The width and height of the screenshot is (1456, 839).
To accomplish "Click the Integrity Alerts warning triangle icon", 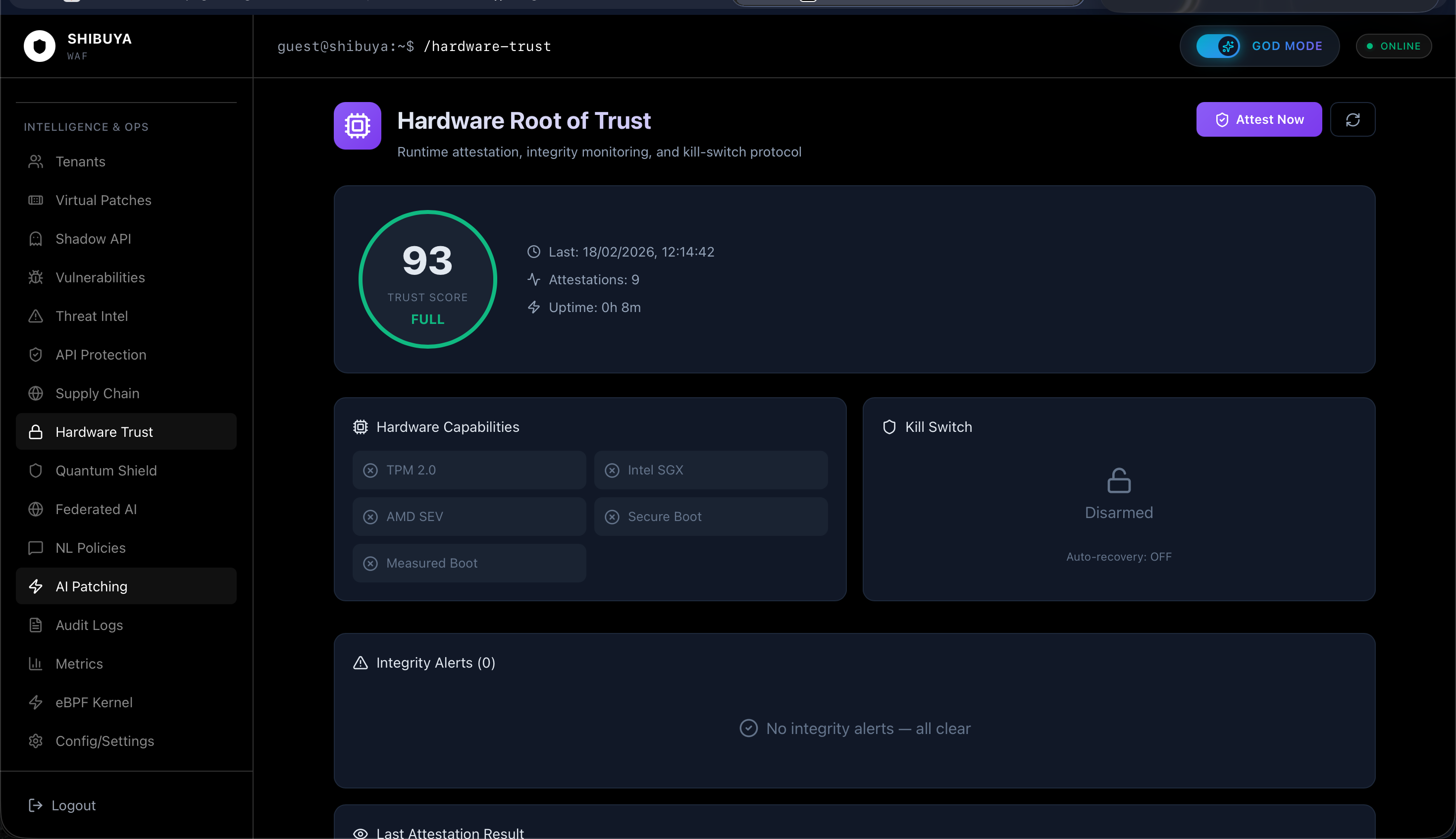I will coord(360,663).
